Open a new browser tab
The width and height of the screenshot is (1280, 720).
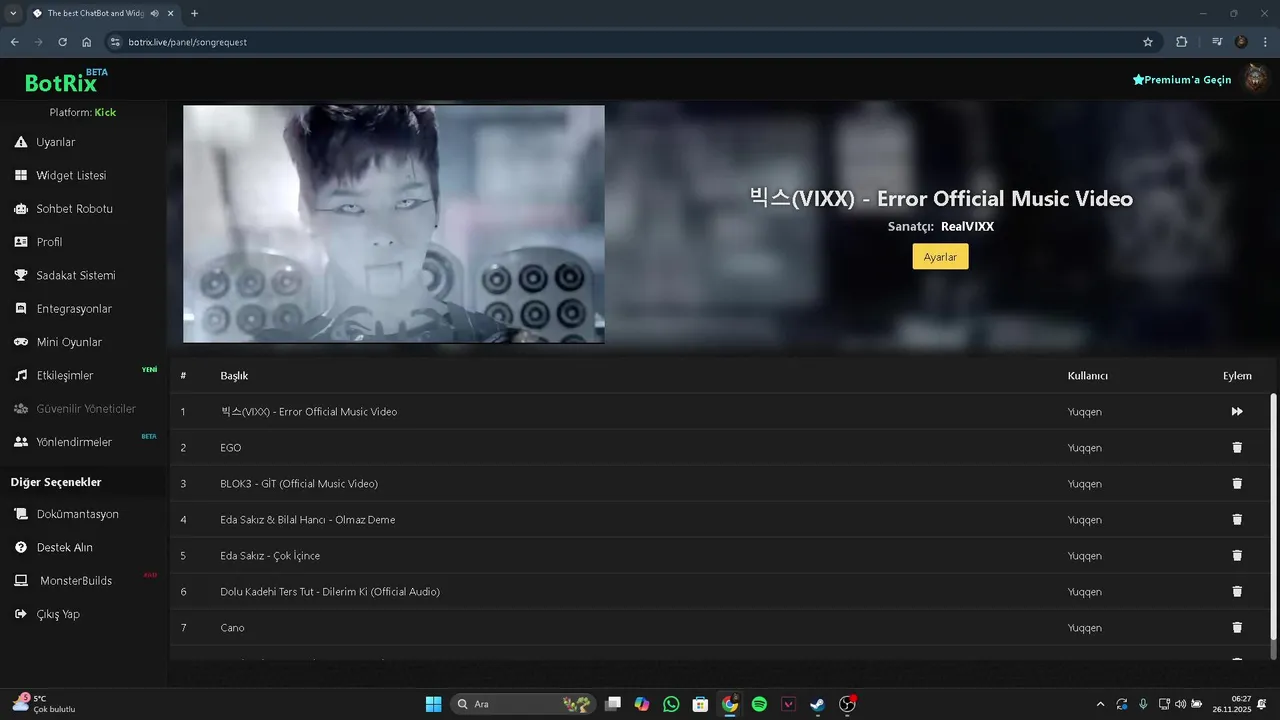point(194,13)
